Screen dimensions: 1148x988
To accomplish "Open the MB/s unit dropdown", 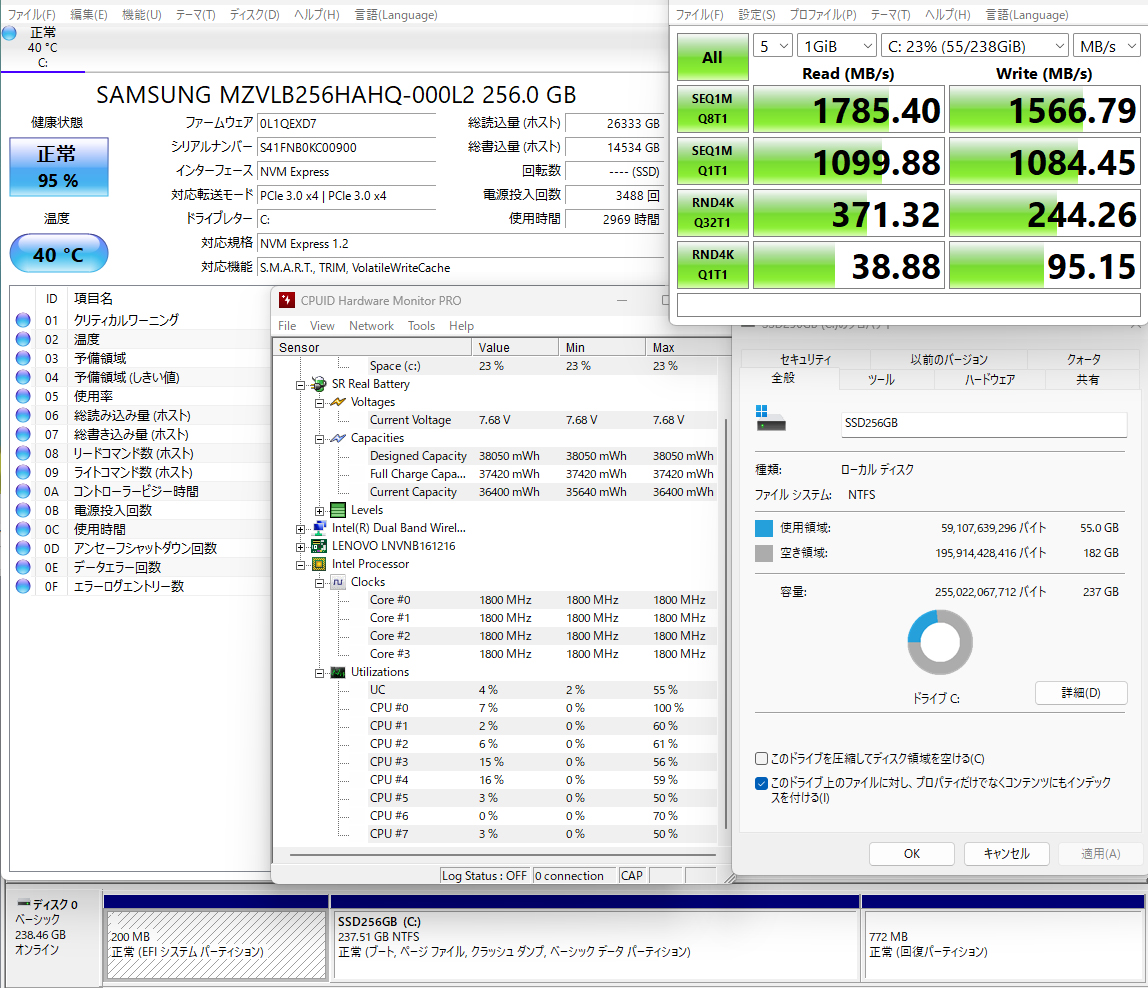I will tap(1104, 46).
